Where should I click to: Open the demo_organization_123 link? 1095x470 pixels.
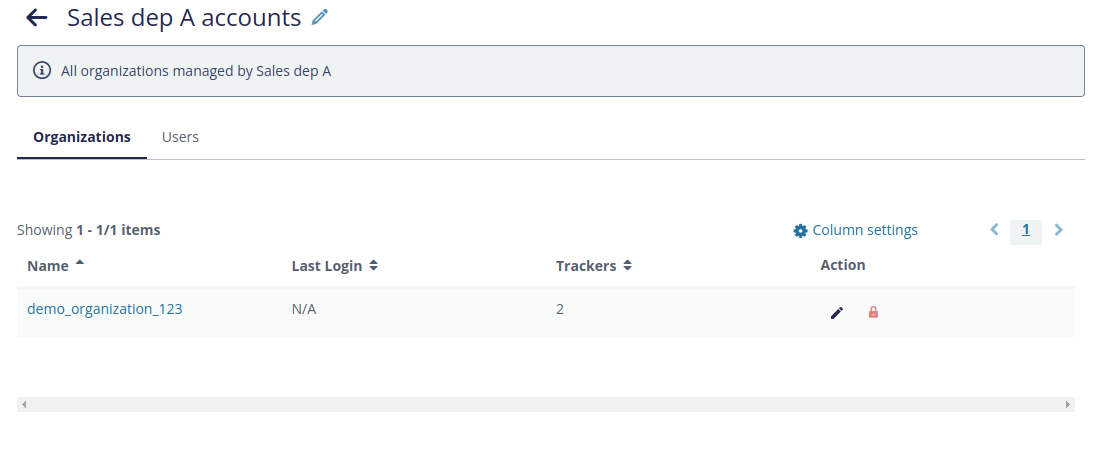[x=105, y=309]
